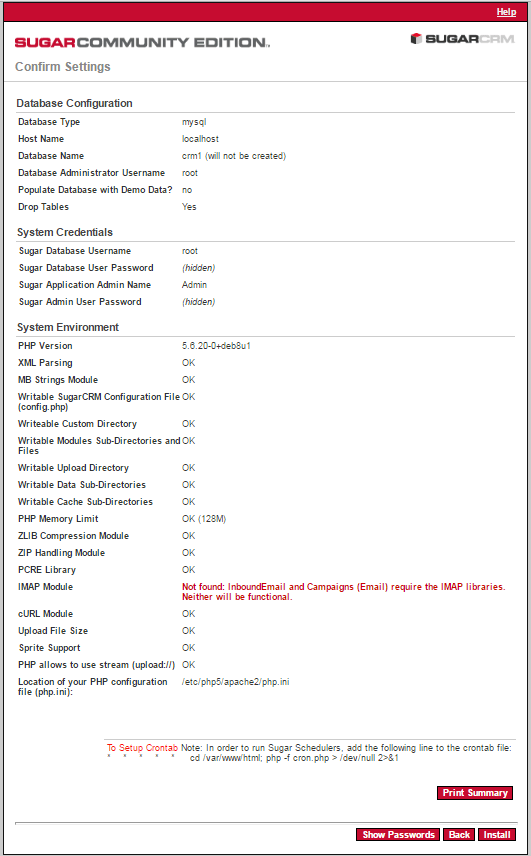Viewport: 531px width, 856px height.
Task: Select the 'OK (128M)' memory limit value
Action: coord(204,519)
